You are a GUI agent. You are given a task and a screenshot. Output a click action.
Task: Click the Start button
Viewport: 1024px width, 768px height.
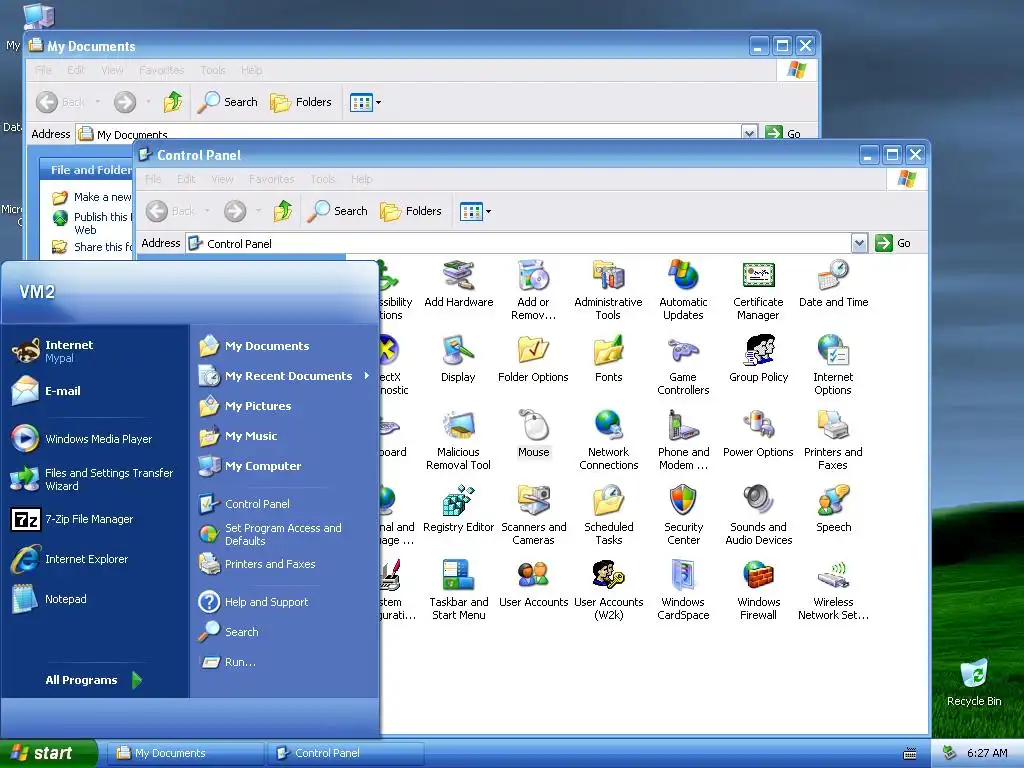point(48,753)
